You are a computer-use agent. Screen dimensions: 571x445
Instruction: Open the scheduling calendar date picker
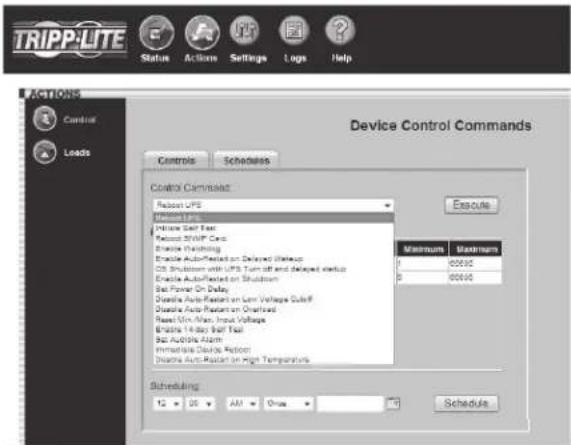point(393,403)
